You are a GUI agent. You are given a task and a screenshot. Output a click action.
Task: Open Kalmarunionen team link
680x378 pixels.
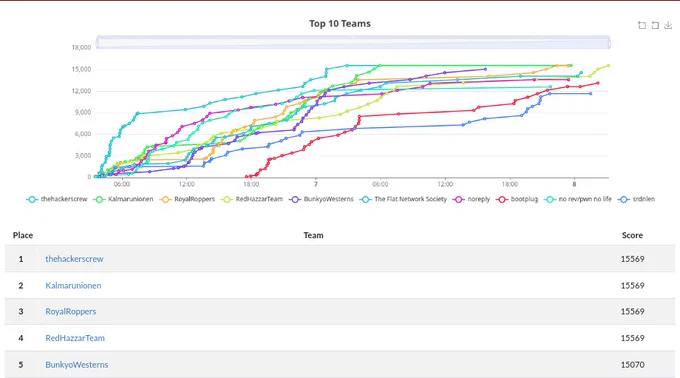point(73,285)
